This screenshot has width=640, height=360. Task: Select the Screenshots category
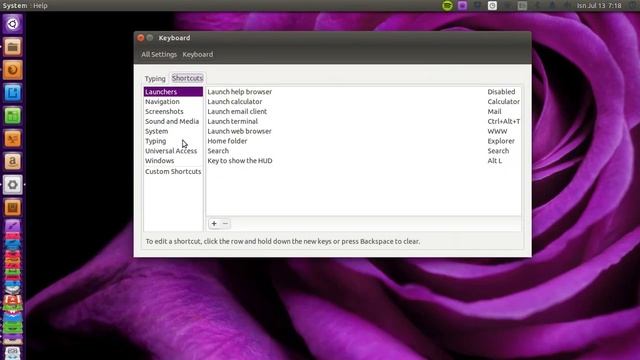point(173,111)
